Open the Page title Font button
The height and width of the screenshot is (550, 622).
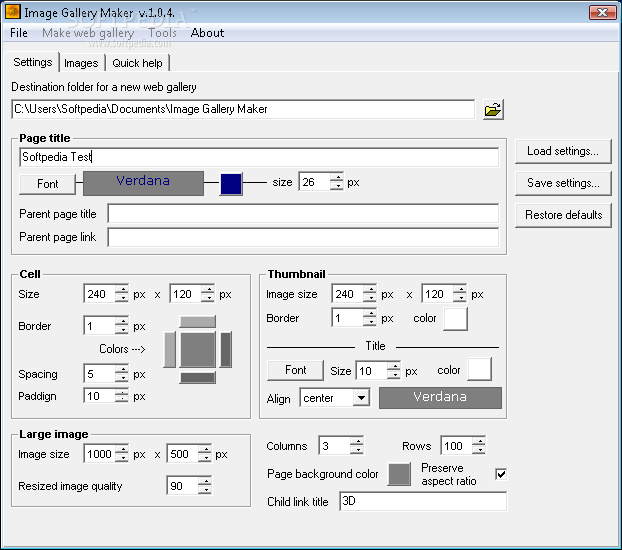point(47,184)
